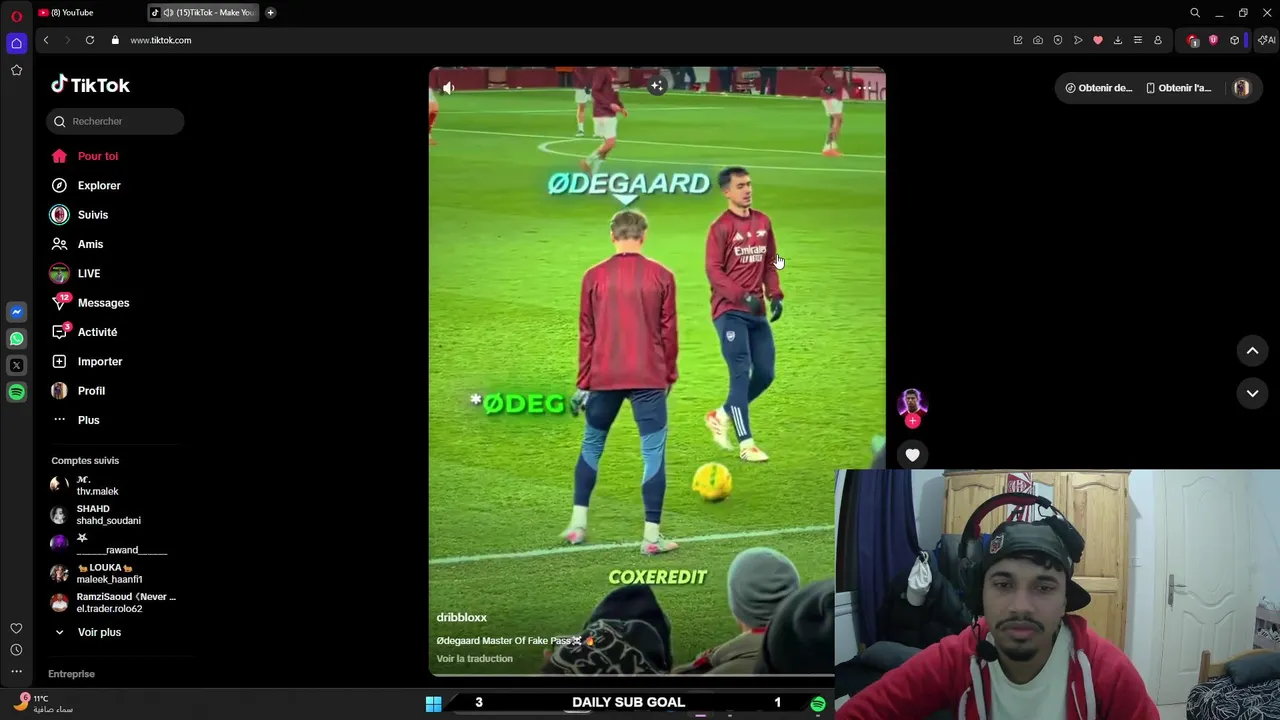
Task: Open dribbloxx creator avatar
Action: [912, 404]
